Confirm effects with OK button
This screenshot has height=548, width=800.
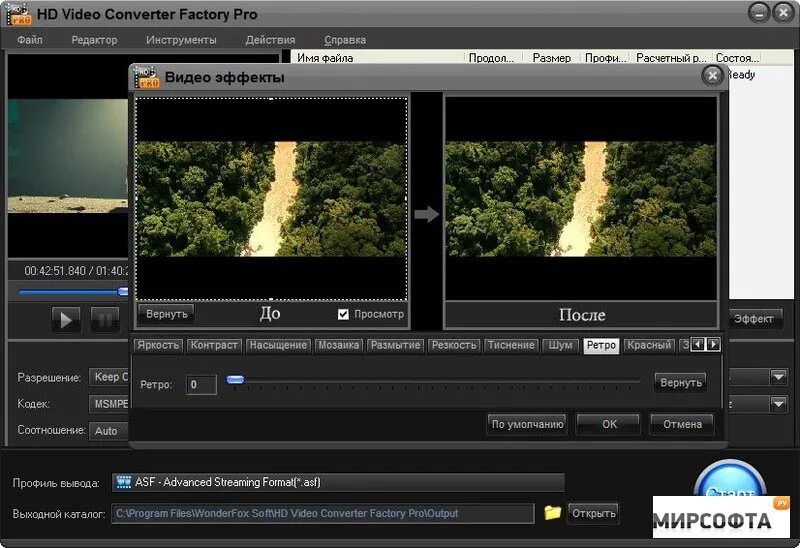click(x=609, y=424)
